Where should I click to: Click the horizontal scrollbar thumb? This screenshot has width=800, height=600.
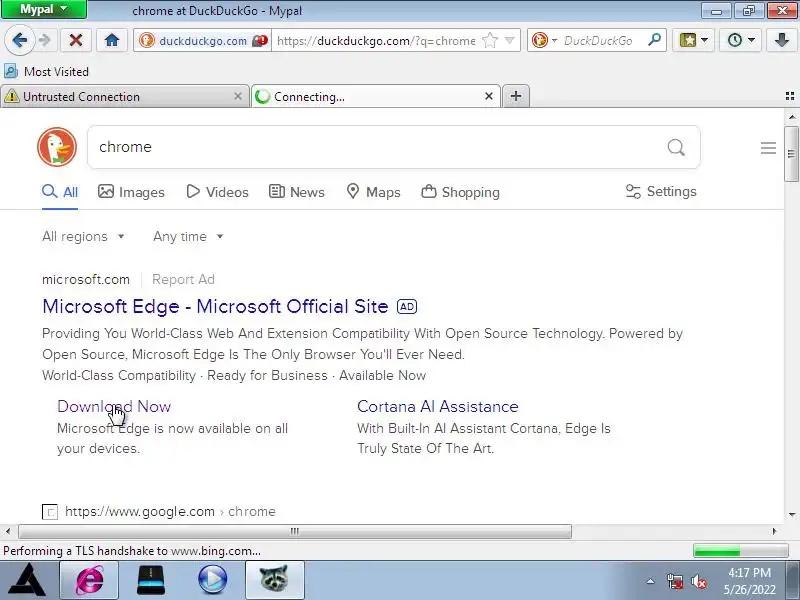click(295, 531)
